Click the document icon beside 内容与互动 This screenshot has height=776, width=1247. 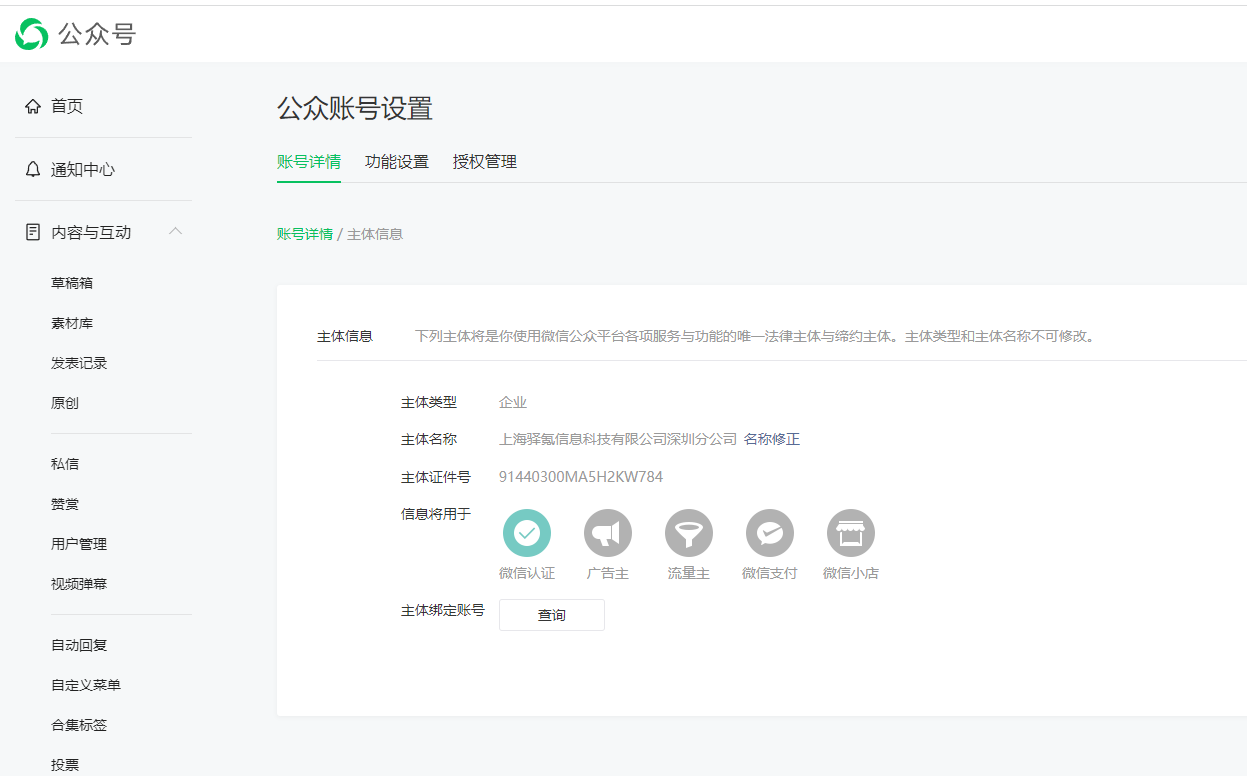click(x=33, y=232)
